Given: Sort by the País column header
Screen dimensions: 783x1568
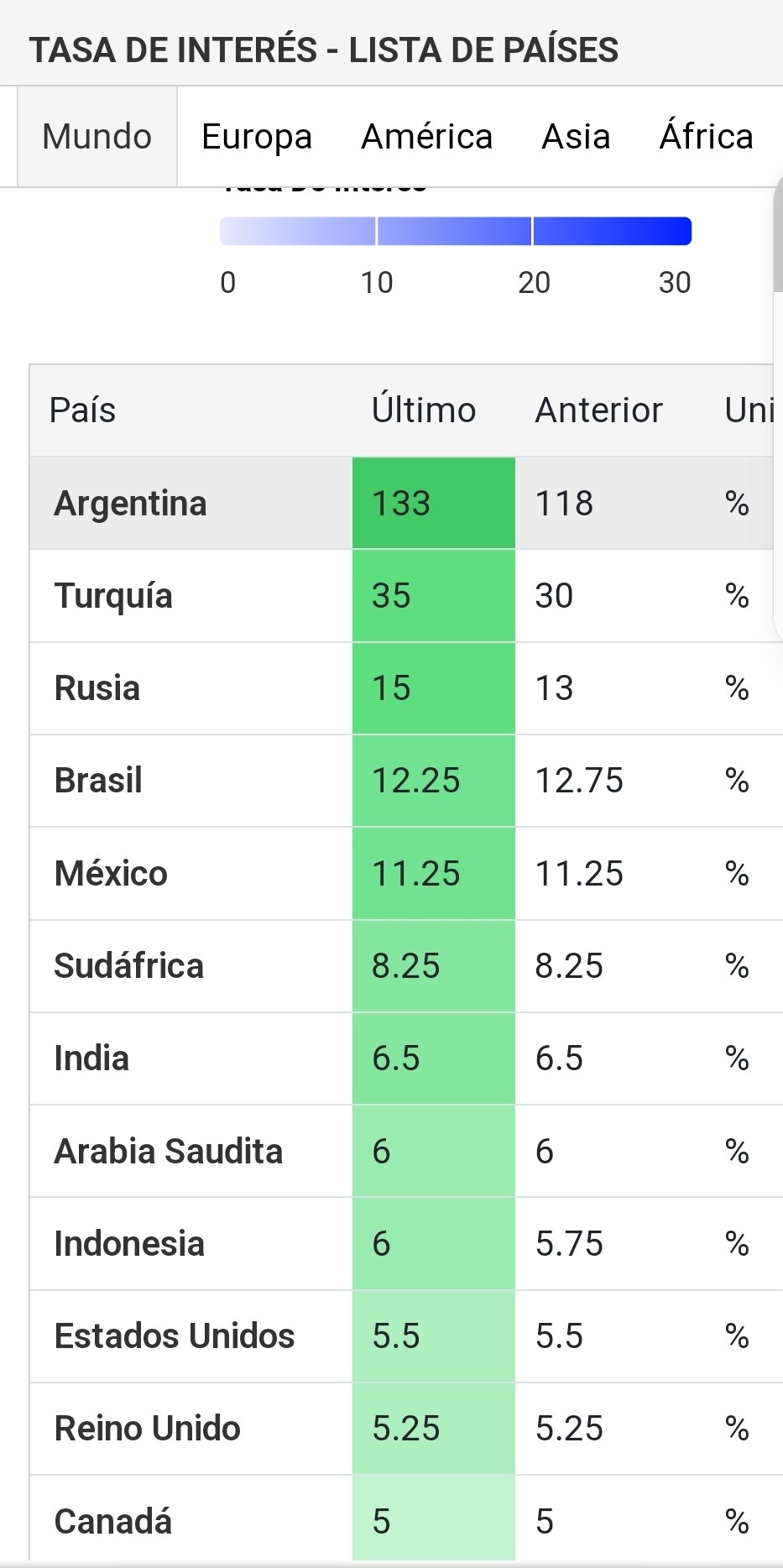Looking at the screenshot, I should click(82, 410).
